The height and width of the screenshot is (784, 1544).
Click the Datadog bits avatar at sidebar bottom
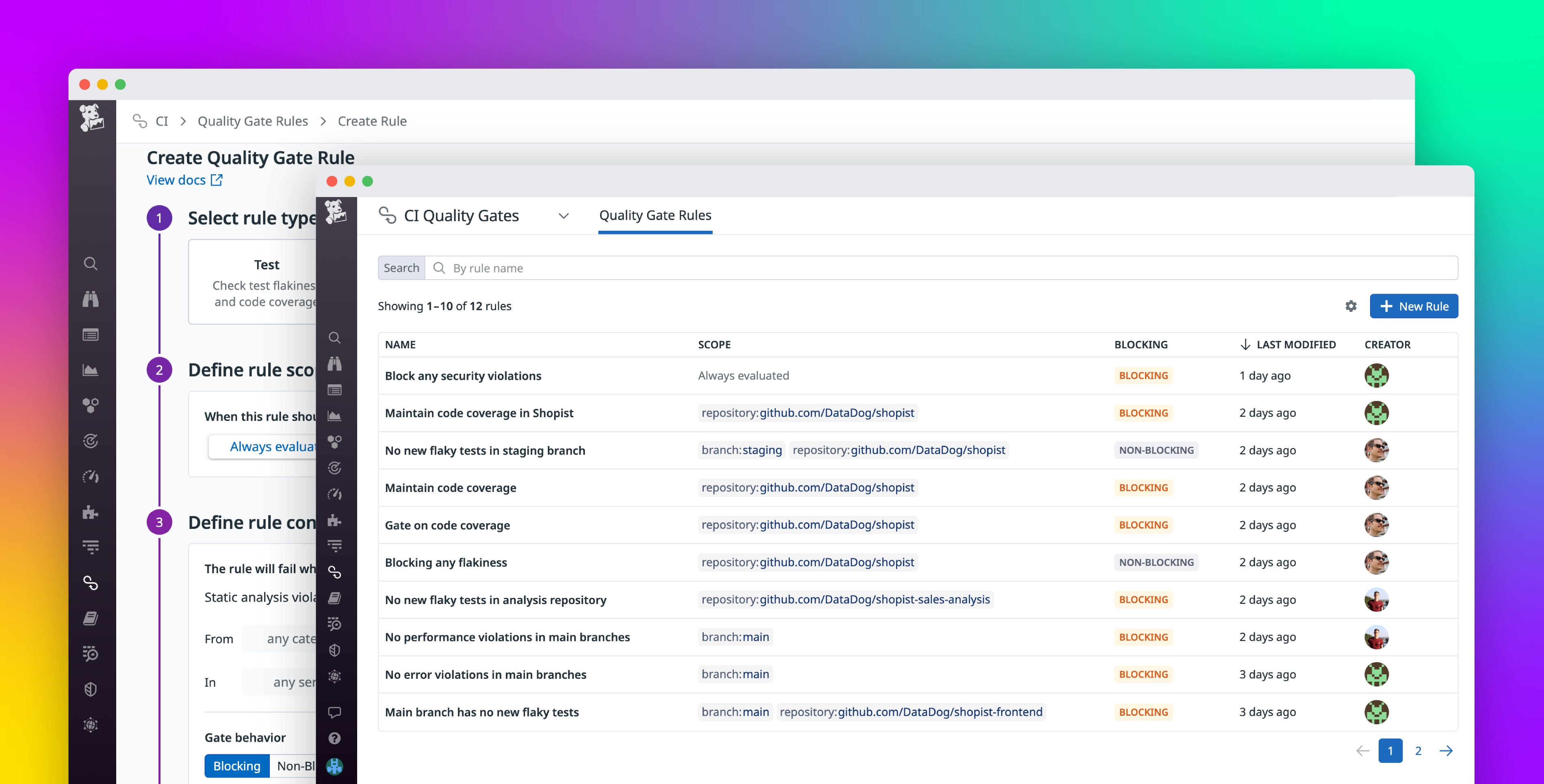pos(334,766)
